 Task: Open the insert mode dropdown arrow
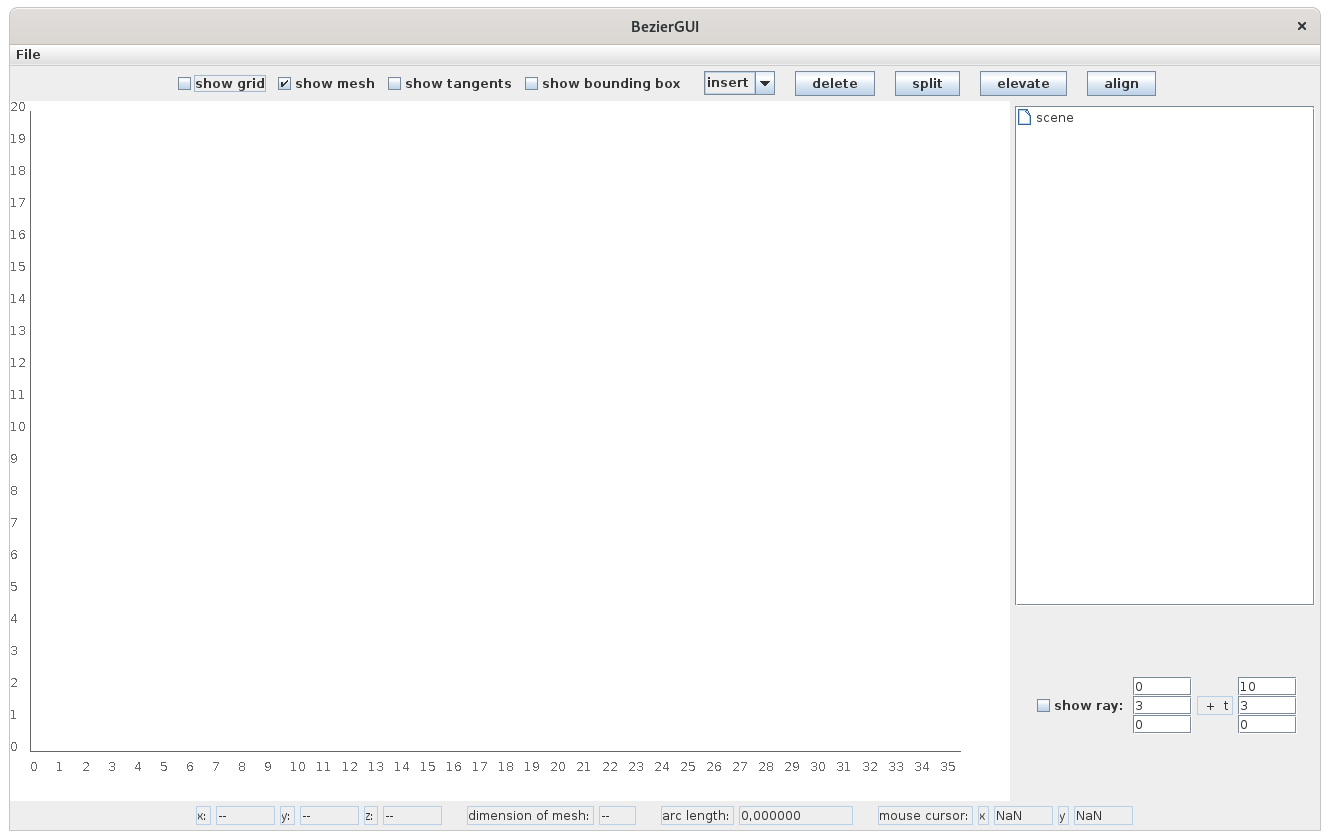pos(765,84)
